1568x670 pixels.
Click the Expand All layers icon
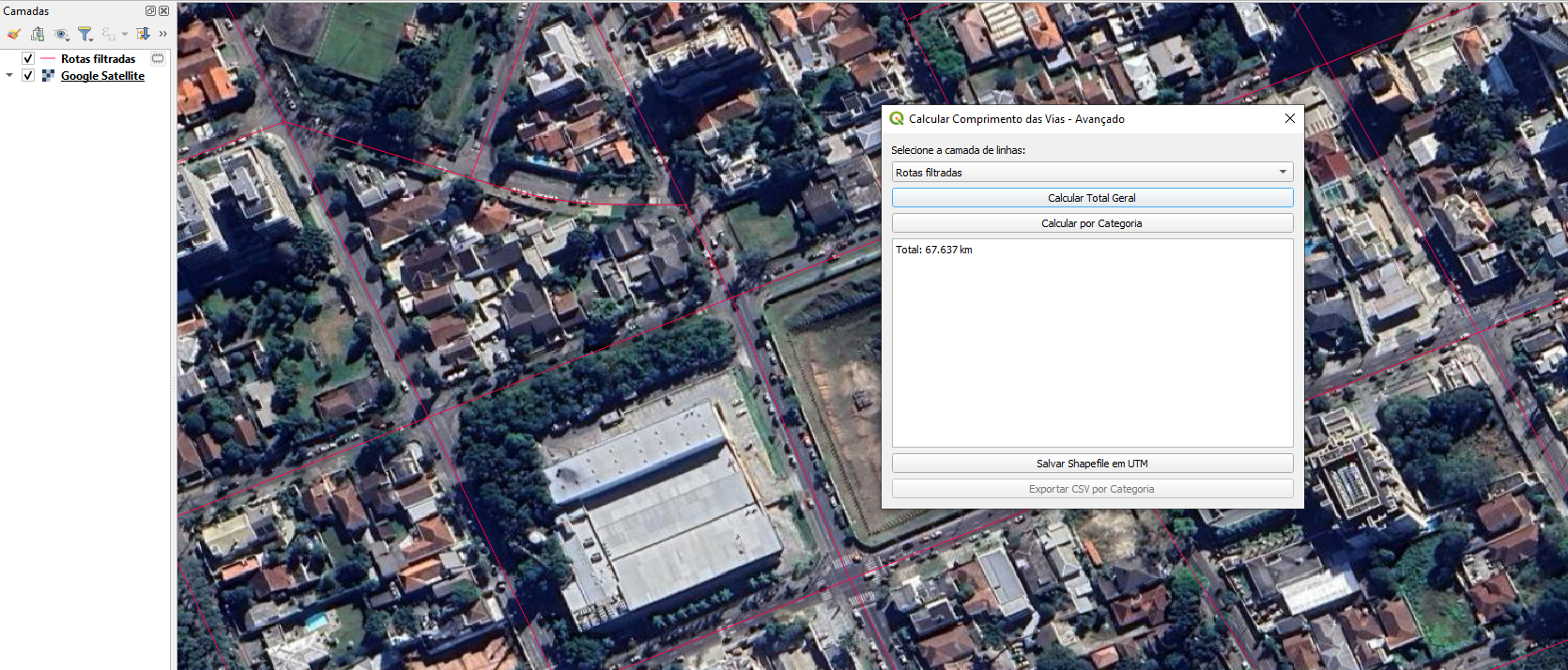(143, 34)
